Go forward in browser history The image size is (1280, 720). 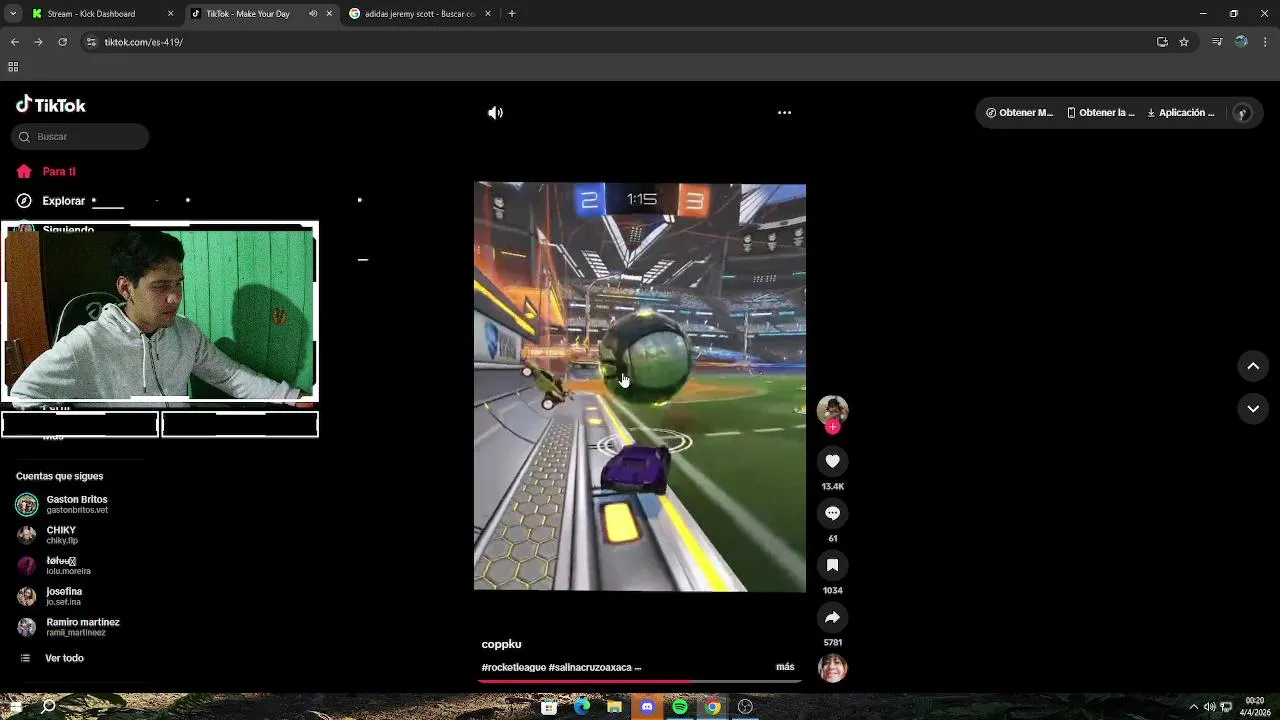(x=38, y=42)
